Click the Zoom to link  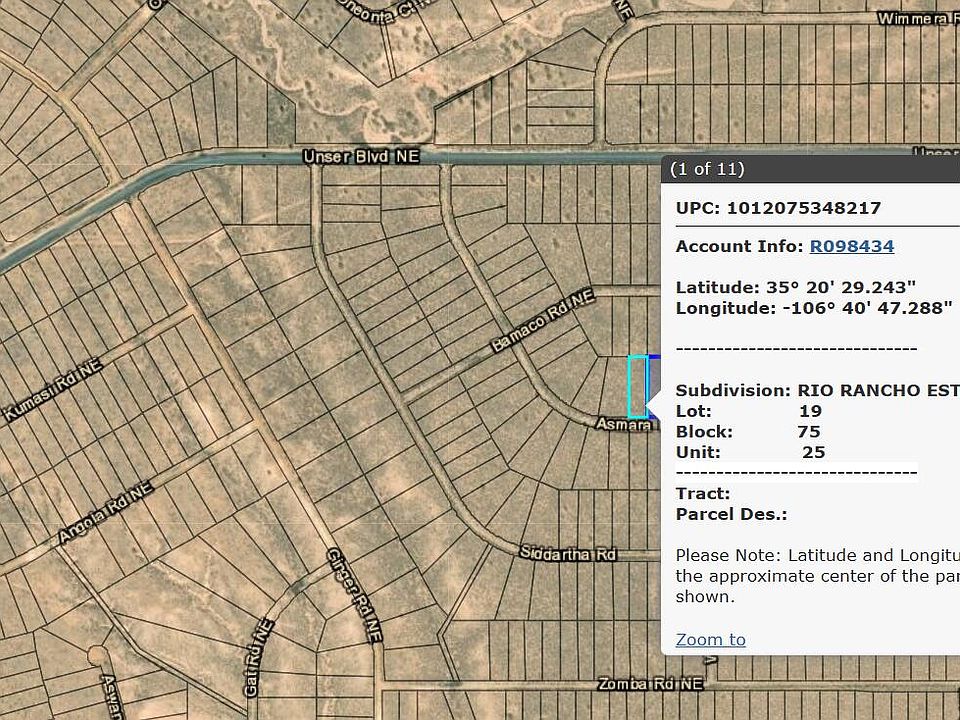(x=710, y=639)
